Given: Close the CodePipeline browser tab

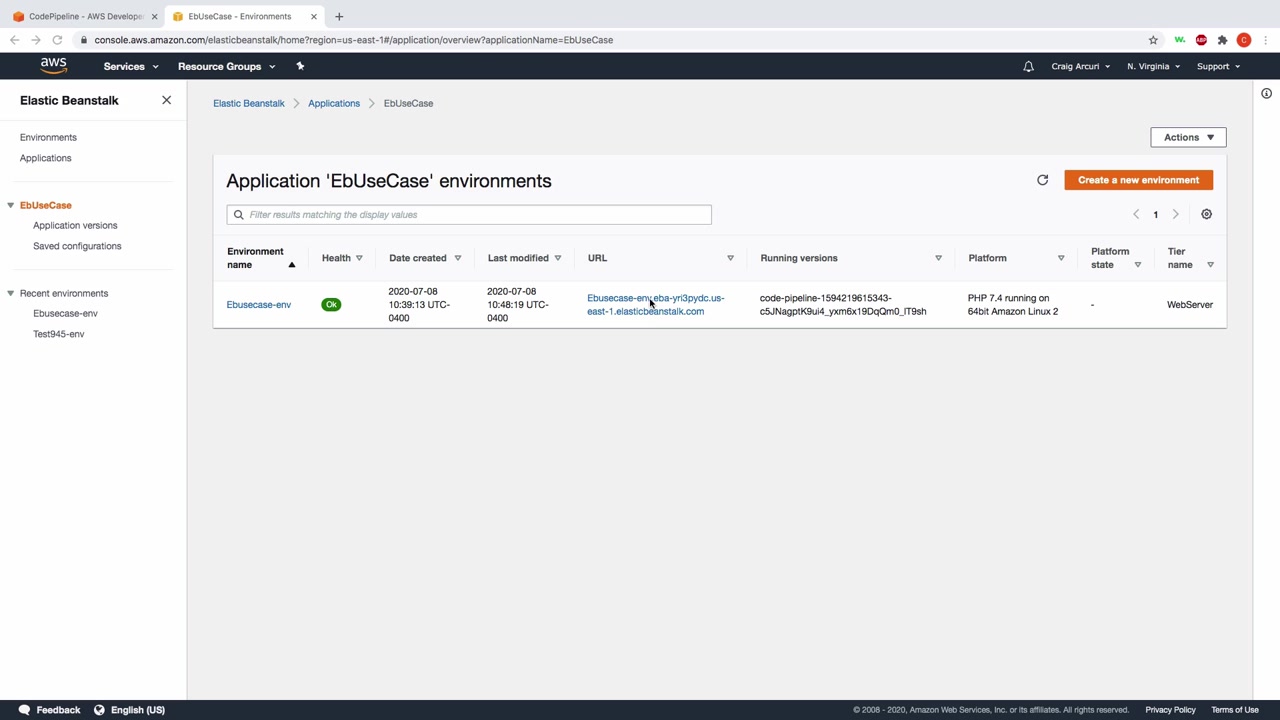Looking at the screenshot, I should point(154,16).
